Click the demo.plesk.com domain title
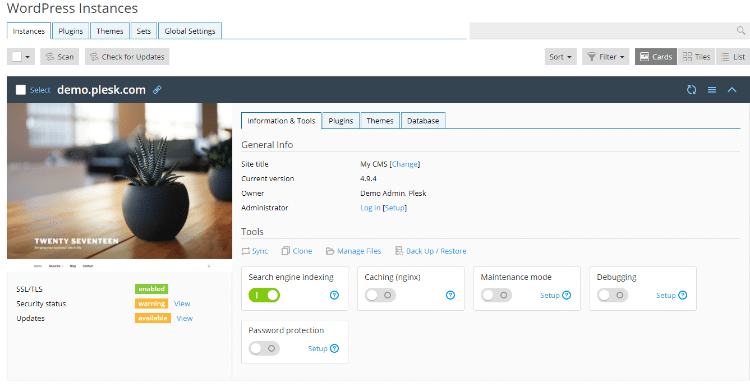The width and height of the screenshot is (750, 384). 101,89
